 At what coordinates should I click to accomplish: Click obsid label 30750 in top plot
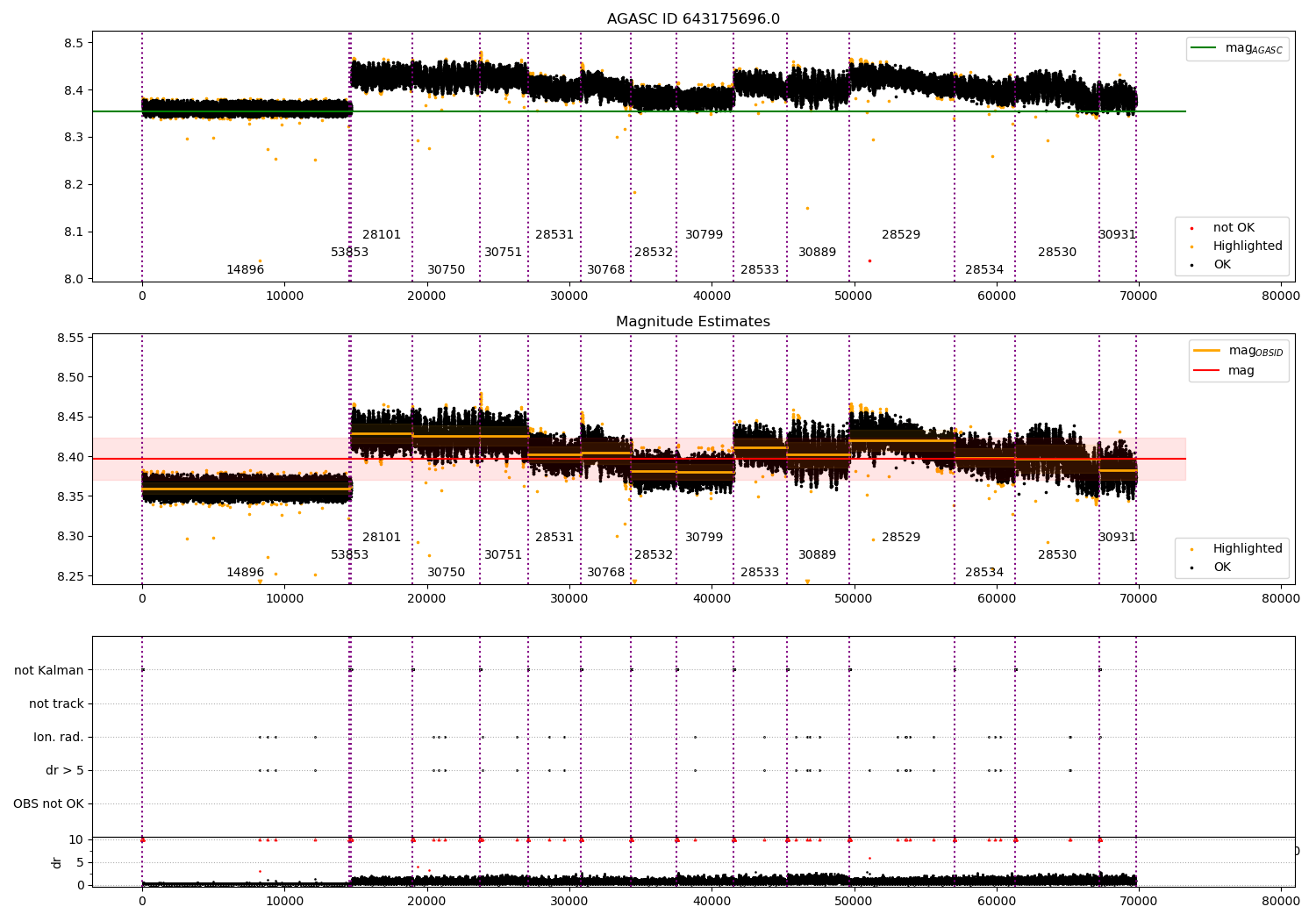tap(446, 270)
